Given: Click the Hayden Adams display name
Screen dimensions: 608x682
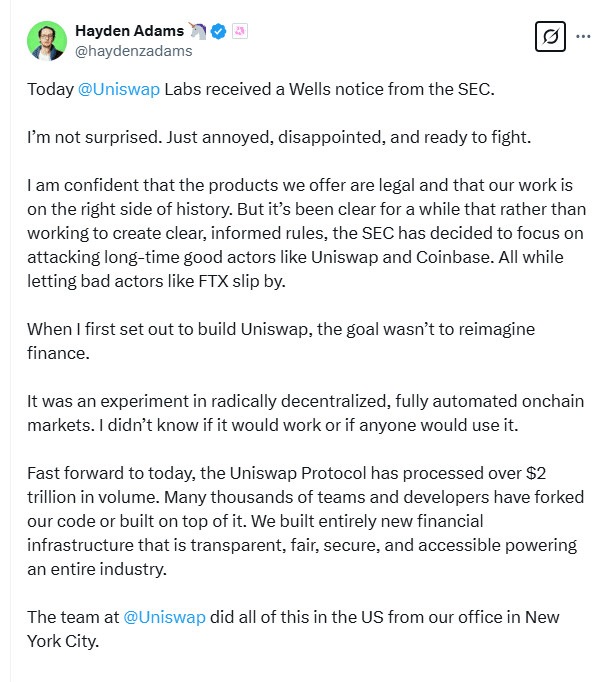Looking at the screenshot, I should click(x=130, y=31).
